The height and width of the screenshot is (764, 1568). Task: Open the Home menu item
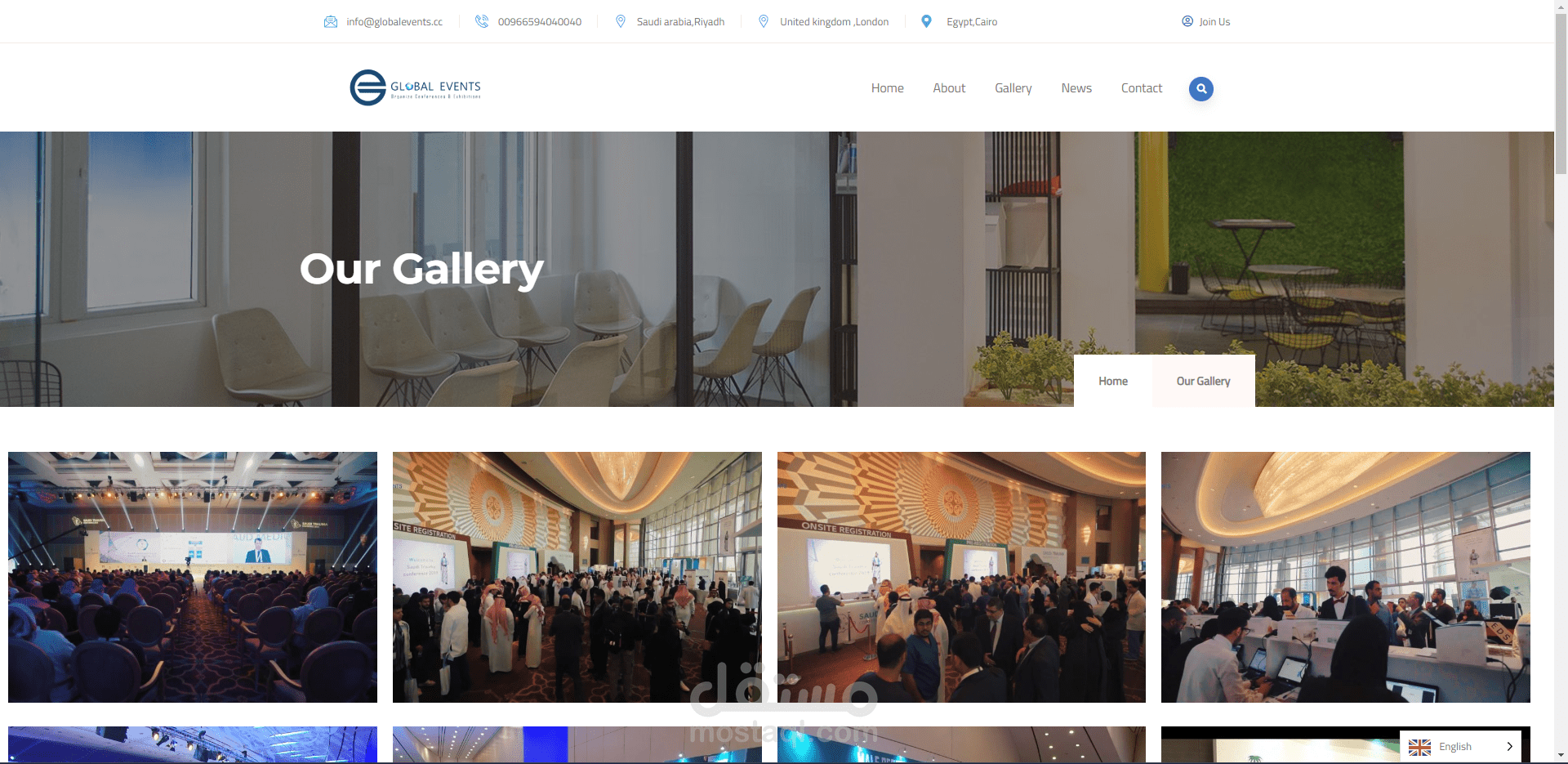tap(887, 88)
